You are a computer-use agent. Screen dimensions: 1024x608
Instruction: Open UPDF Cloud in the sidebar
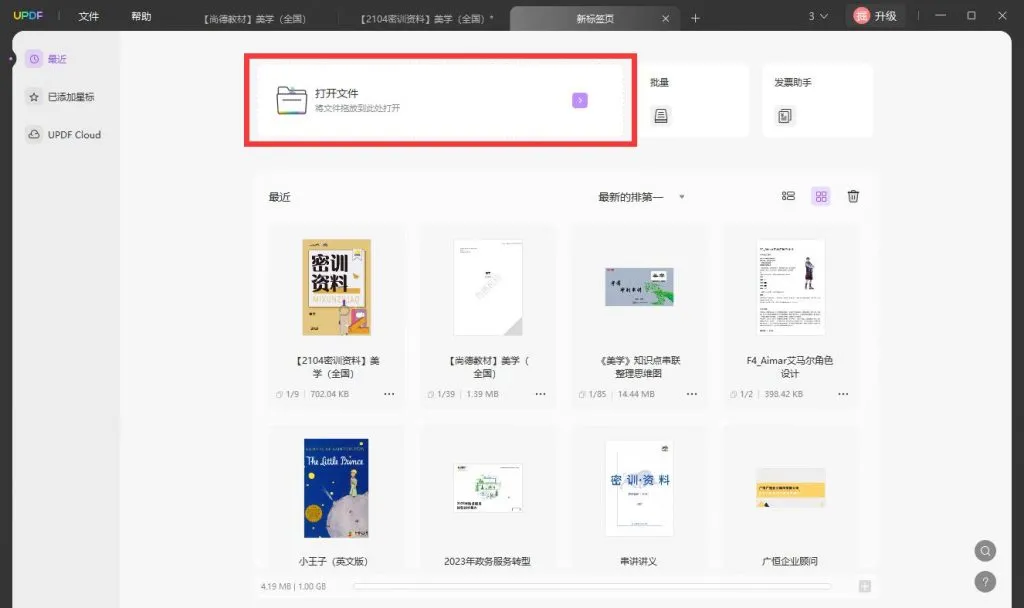(x=65, y=134)
